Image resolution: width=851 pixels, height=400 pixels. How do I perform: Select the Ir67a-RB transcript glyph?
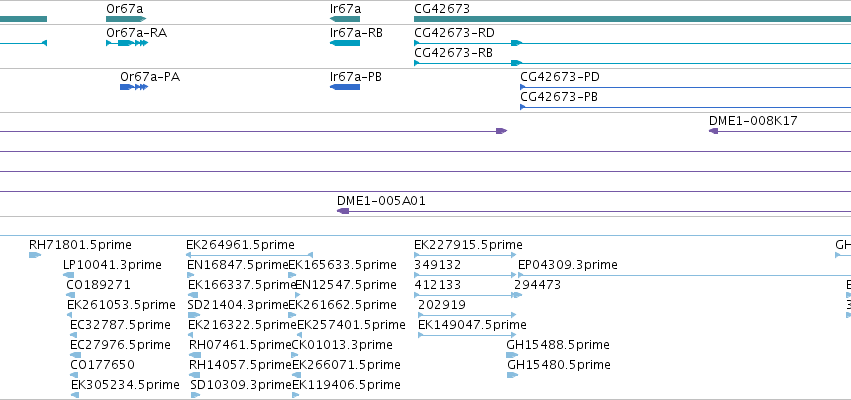(344, 43)
